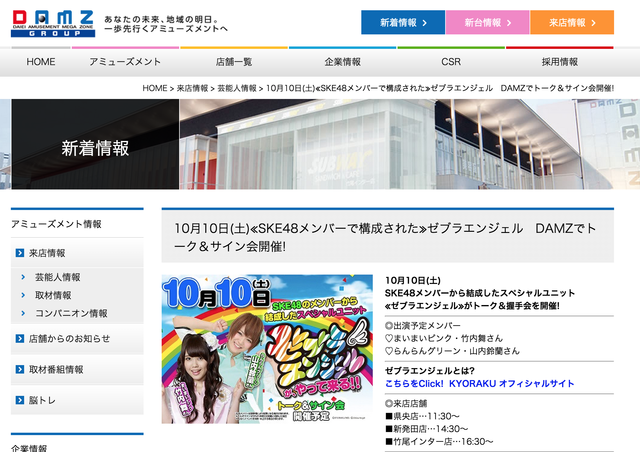
Task: Click the arrow in orange 来店情報 button
Action: pos(593,23)
